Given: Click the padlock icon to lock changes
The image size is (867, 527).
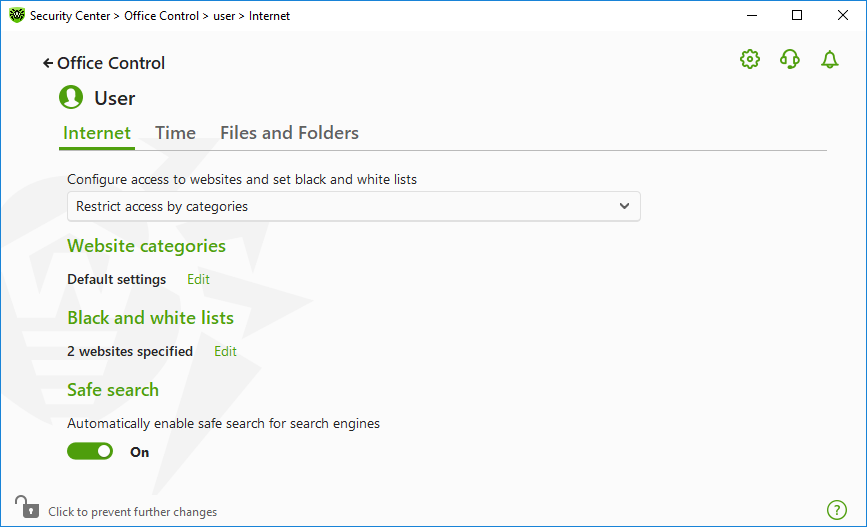Looking at the screenshot, I should point(27,507).
